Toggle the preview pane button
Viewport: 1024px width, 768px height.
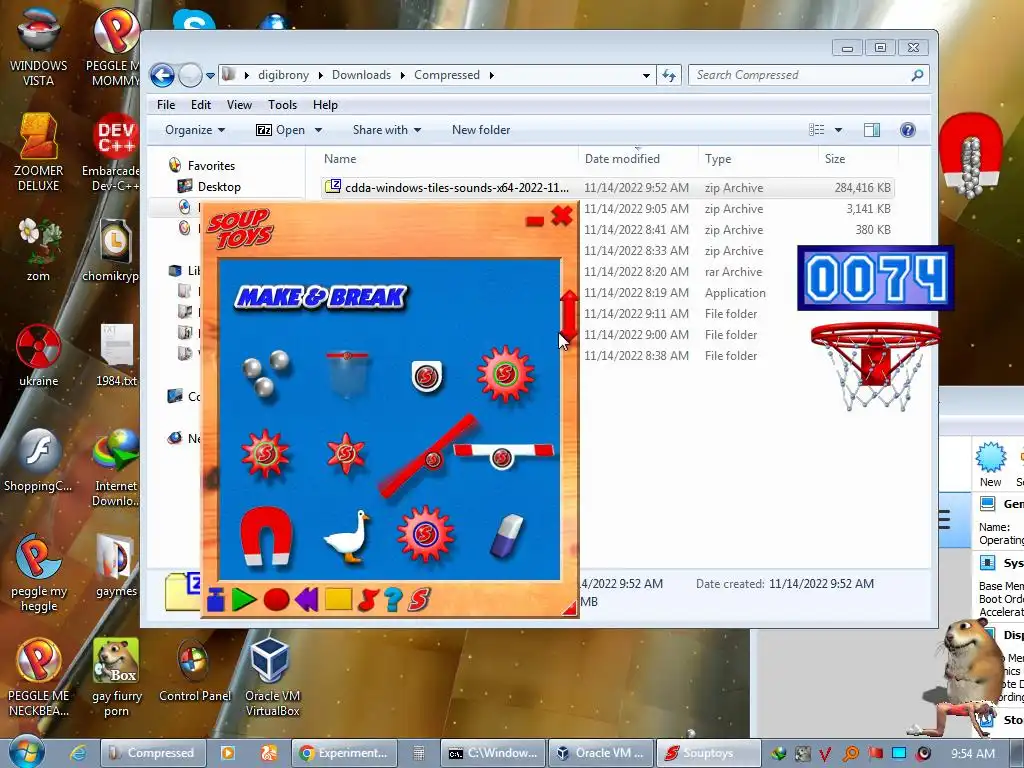point(872,130)
